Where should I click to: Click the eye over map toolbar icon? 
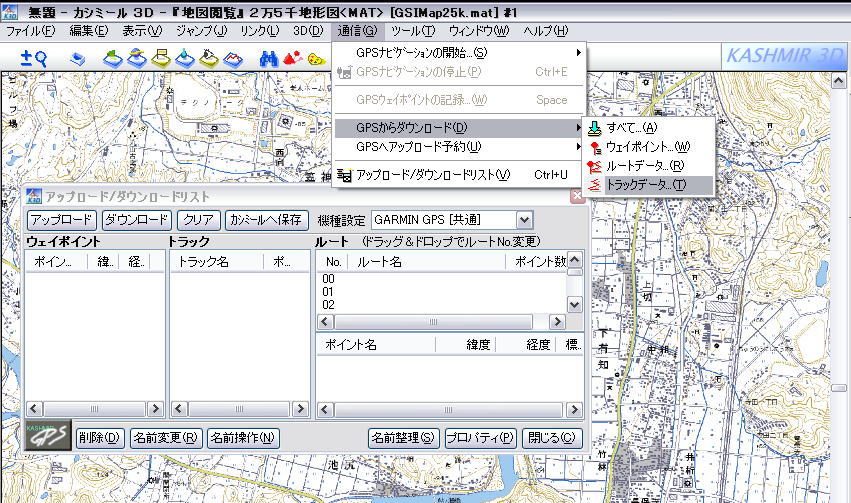[209, 58]
